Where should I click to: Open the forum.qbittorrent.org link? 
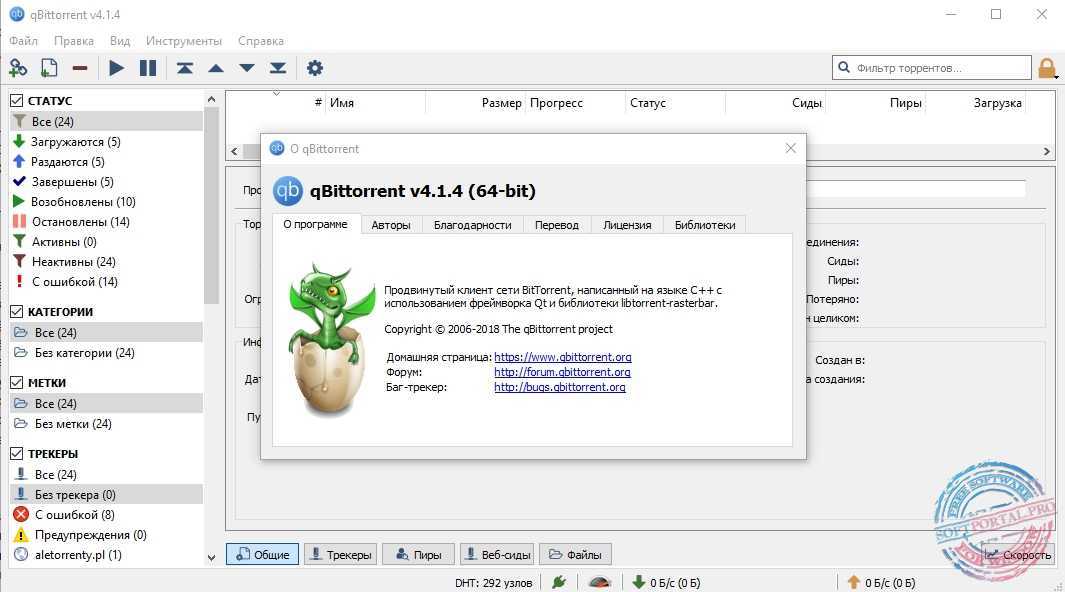[x=562, y=372]
